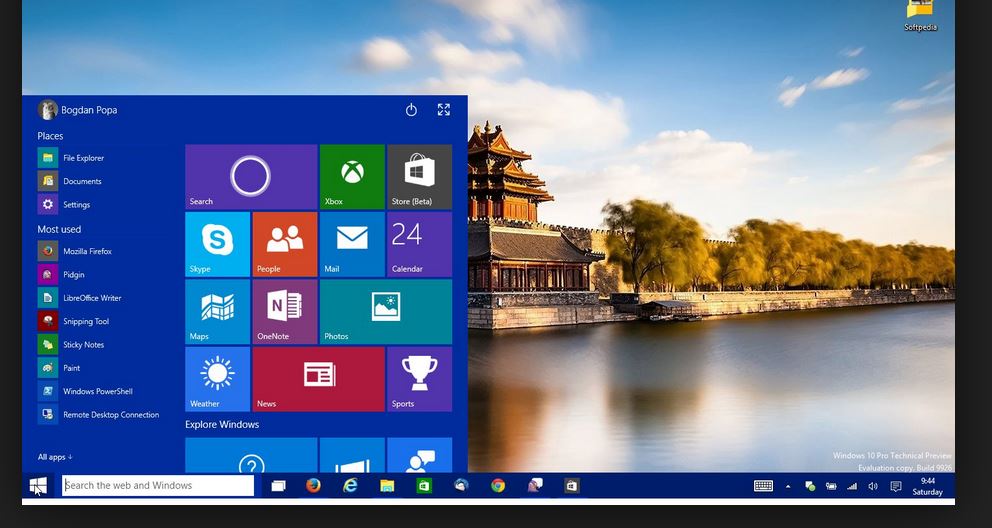Click the 9:44 Saturday clock
Viewport: 992px width, 528px height.
(x=927, y=486)
